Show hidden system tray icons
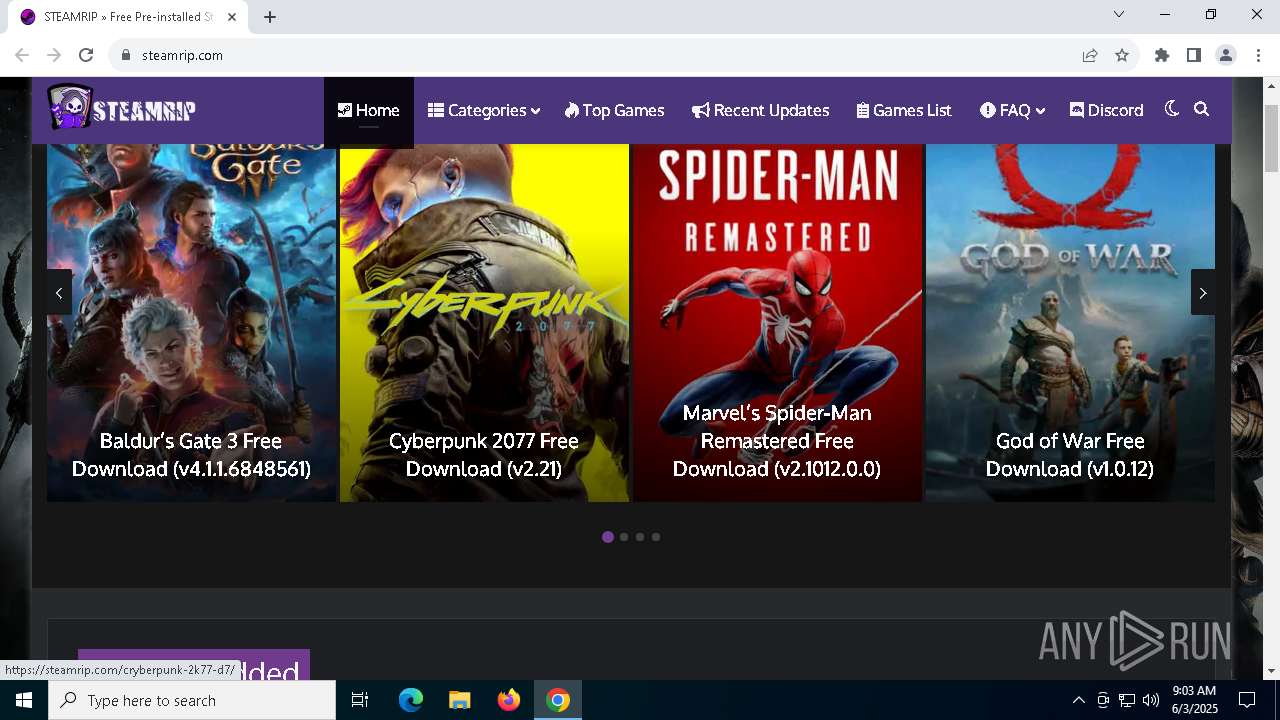Viewport: 1280px width, 720px height. [x=1078, y=700]
